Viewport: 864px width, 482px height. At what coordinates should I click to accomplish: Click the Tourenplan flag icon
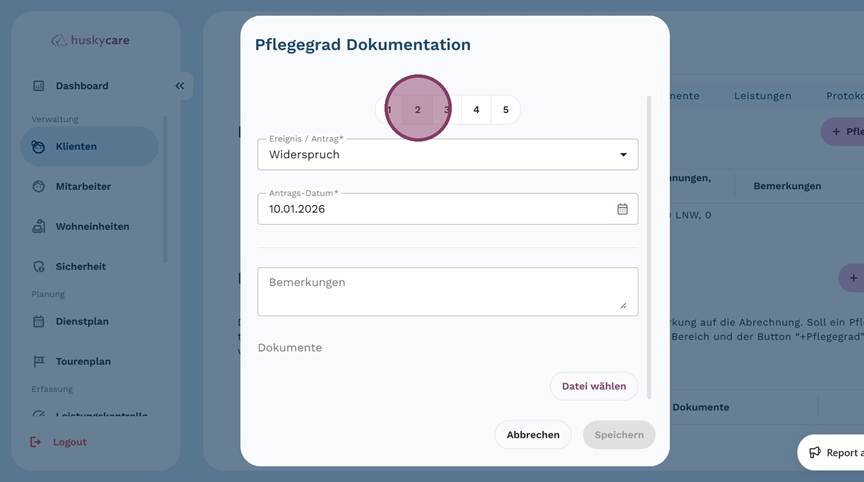(x=39, y=361)
